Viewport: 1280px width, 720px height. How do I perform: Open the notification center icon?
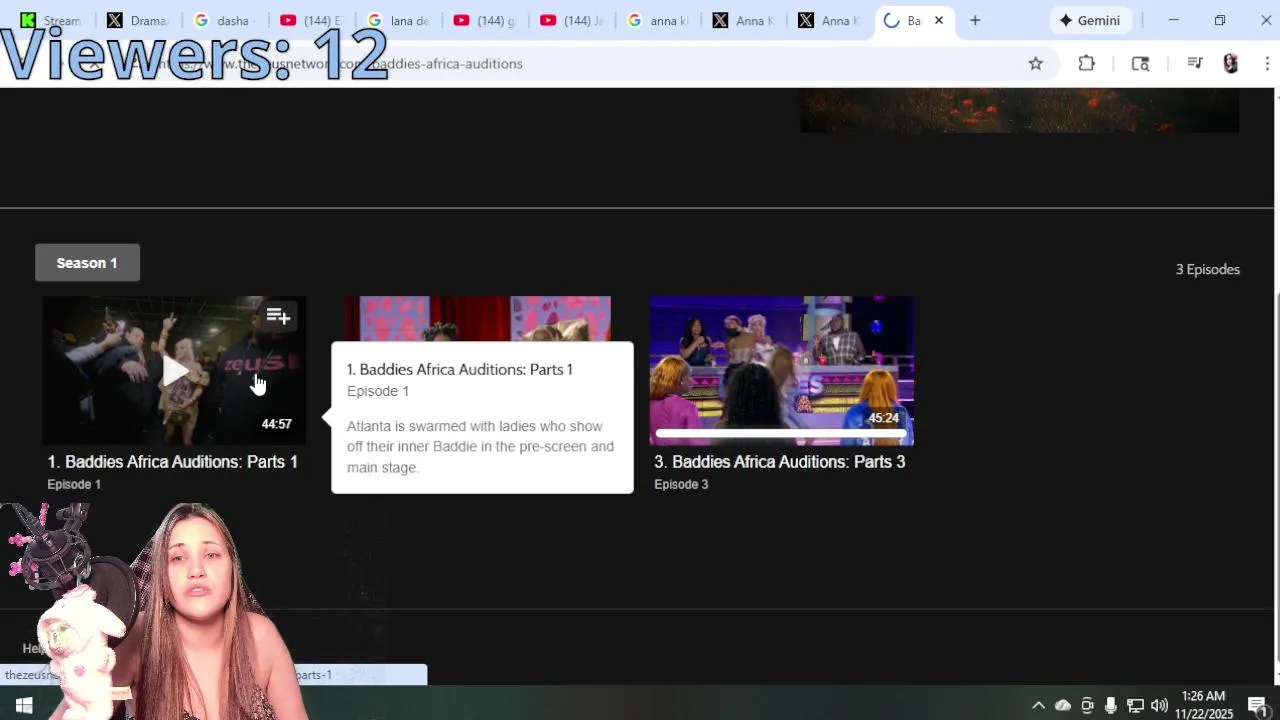click(x=1258, y=705)
